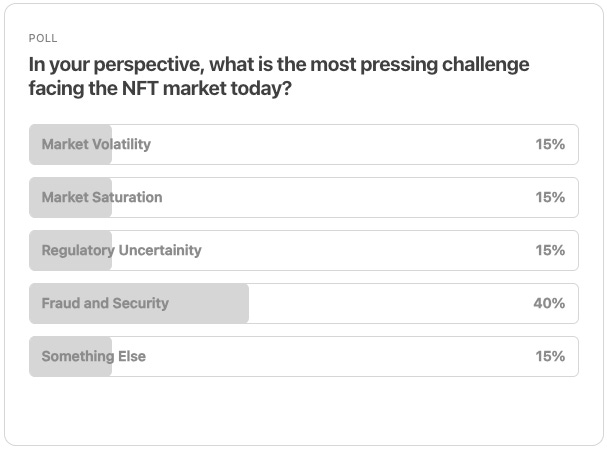The width and height of the screenshot is (607, 452).
Task: Select the Market Volatility poll option
Action: tap(304, 144)
